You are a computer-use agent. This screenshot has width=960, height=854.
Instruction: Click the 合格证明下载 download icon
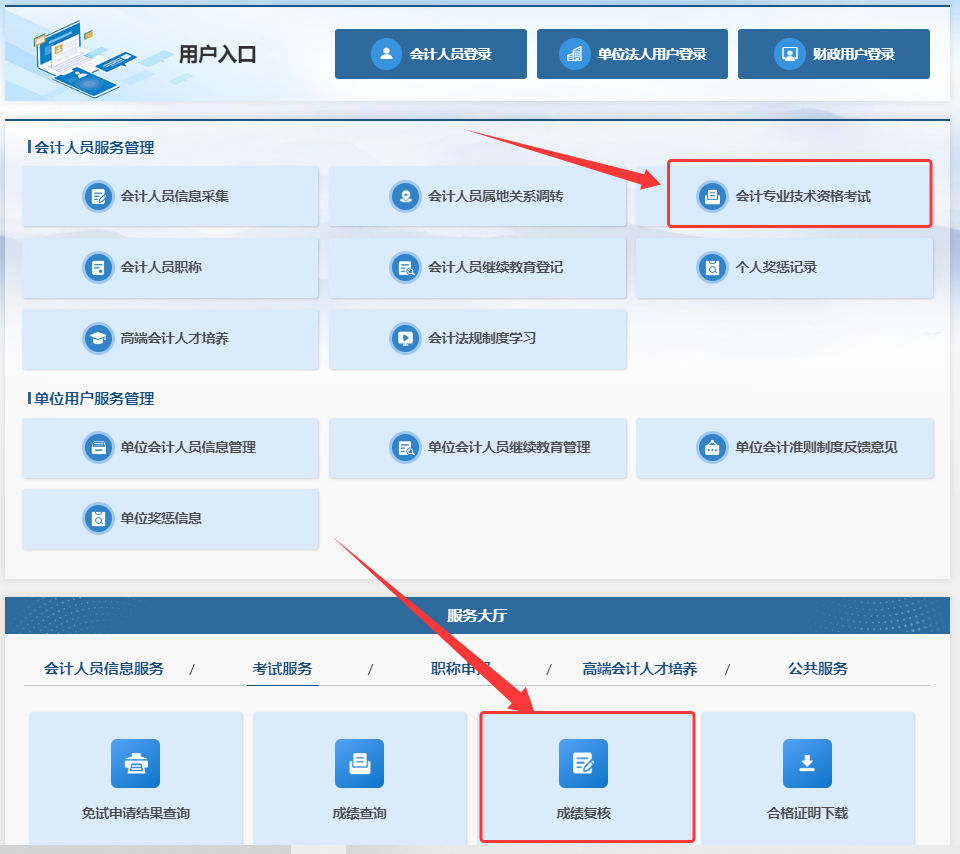click(807, 764)
